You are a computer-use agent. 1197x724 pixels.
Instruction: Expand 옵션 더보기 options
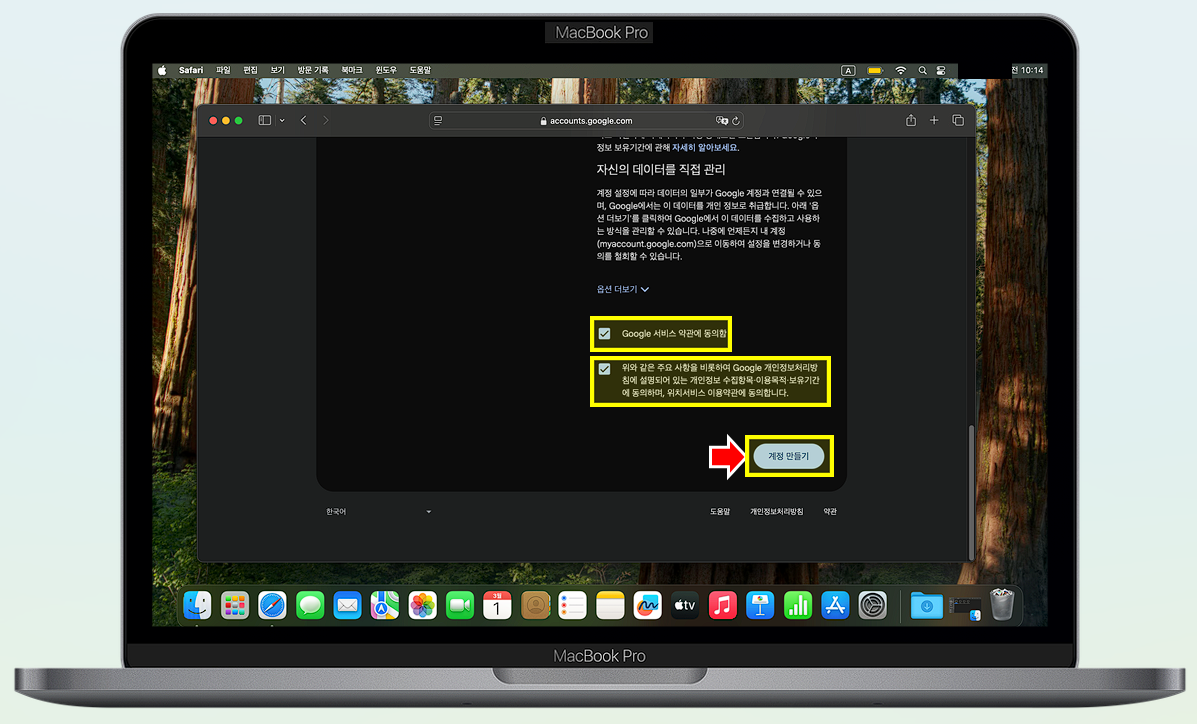point(622,289)
